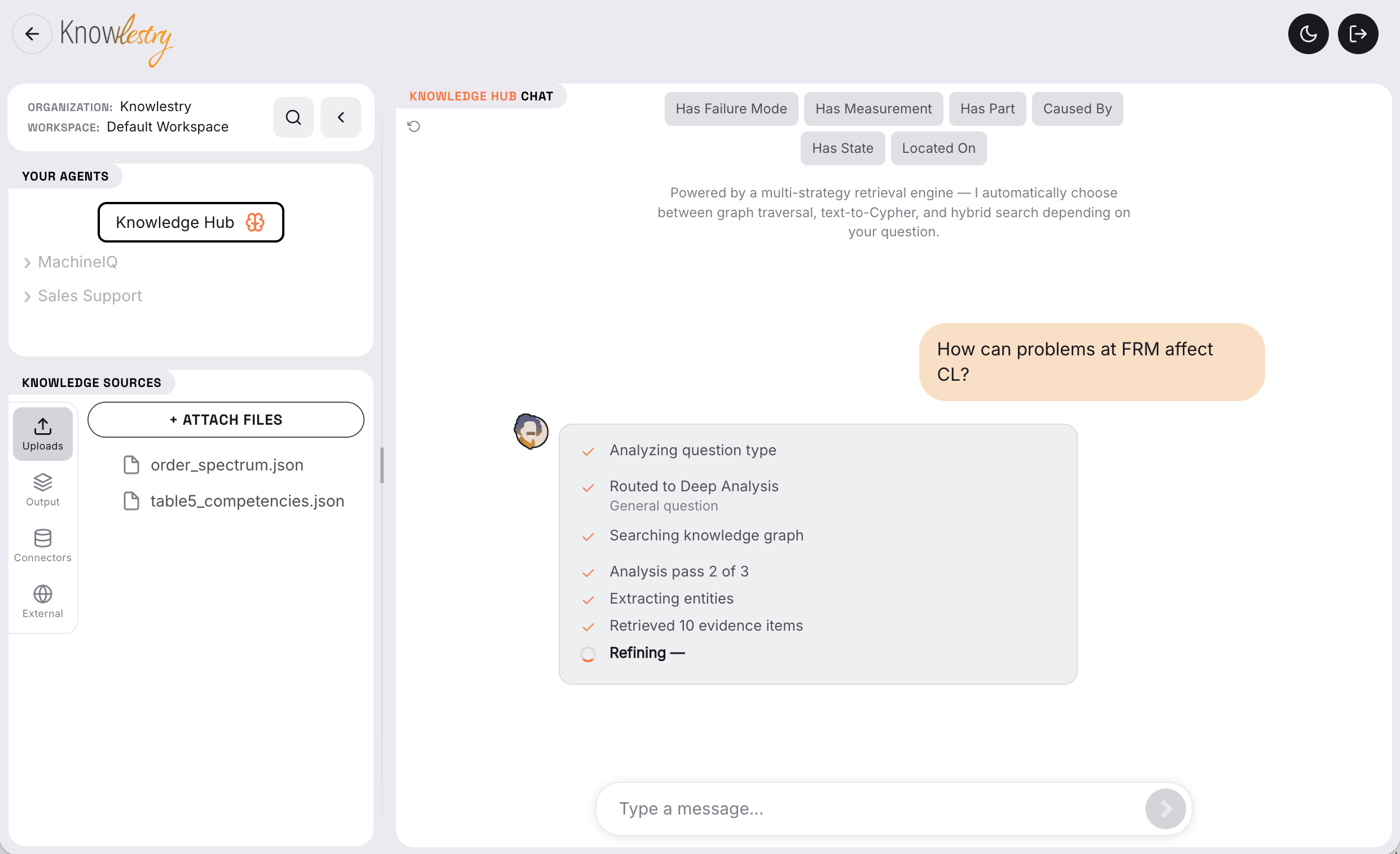Open the order_spectrum.json file name

click(x=227, y=465)
